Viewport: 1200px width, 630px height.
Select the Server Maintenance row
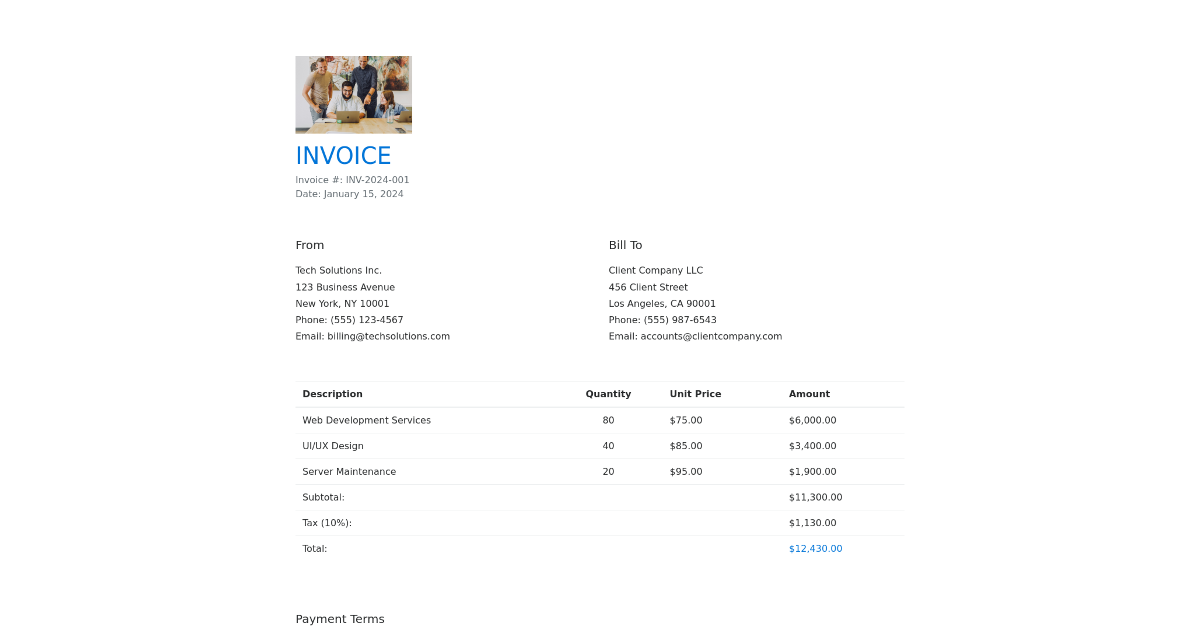click(x=349, y=471)
